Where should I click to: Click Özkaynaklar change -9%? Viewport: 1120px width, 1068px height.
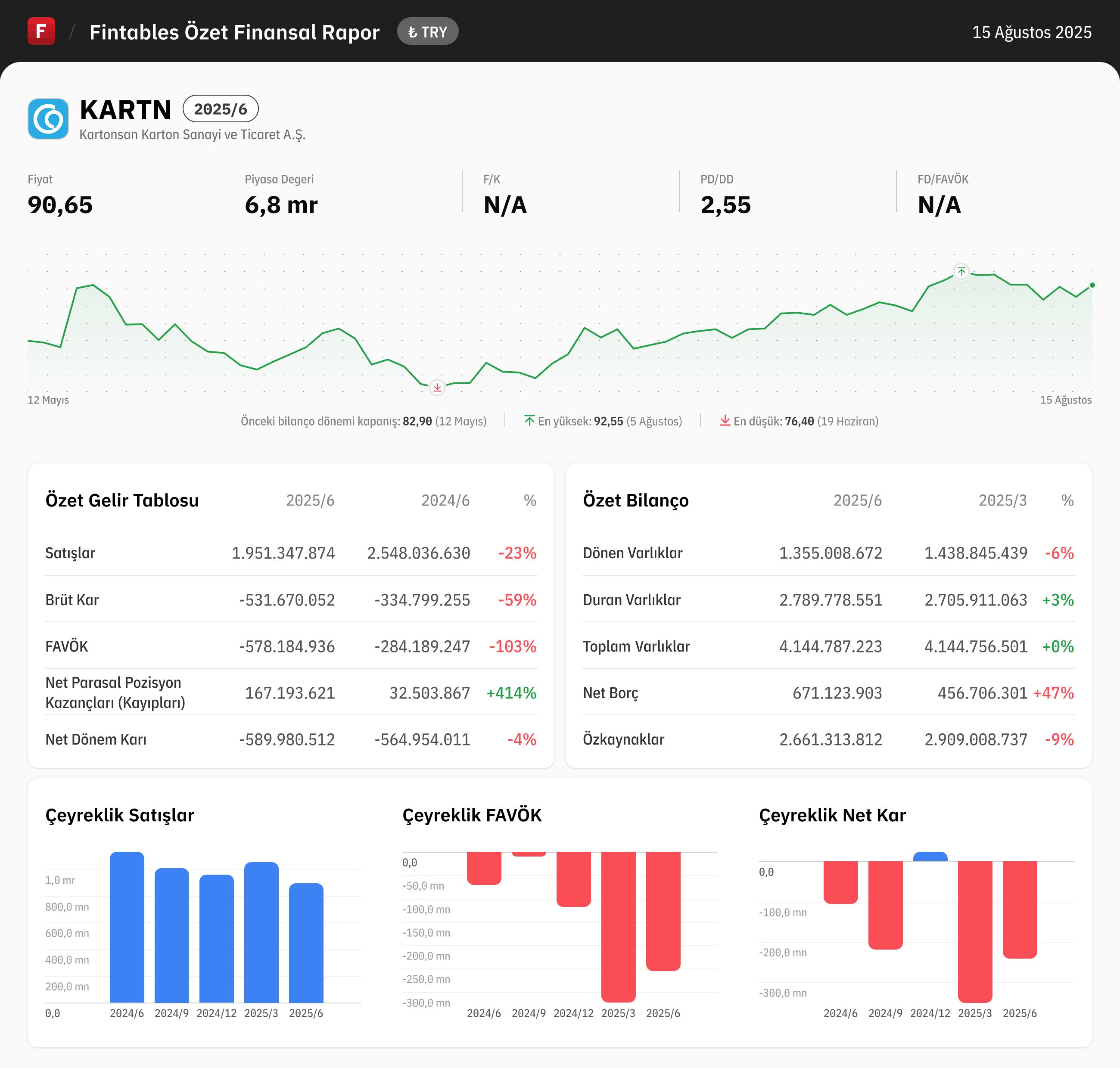click(1059, 739)
